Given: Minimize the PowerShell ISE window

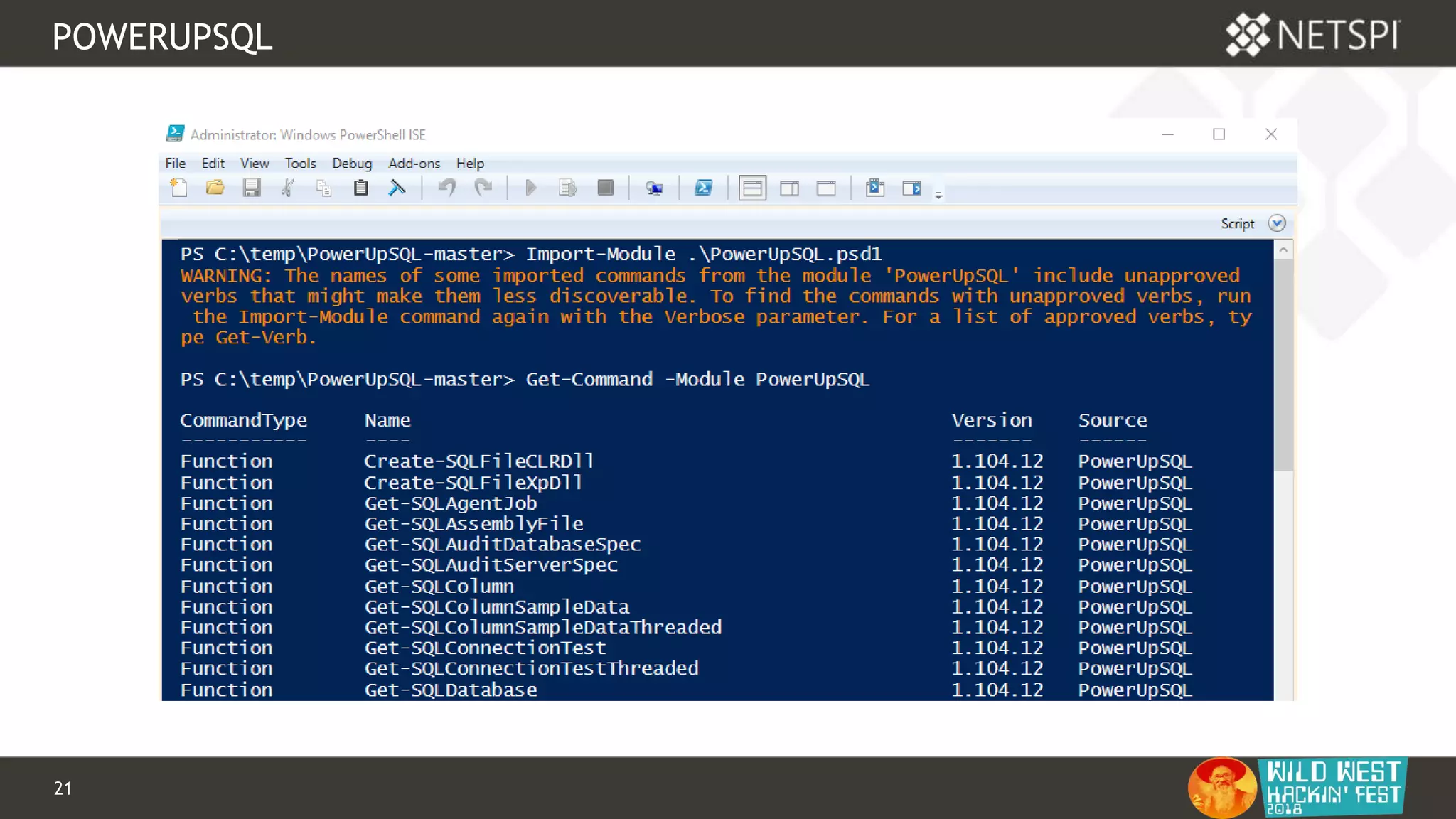Looking at the screenshot, I should (1167, 134).
